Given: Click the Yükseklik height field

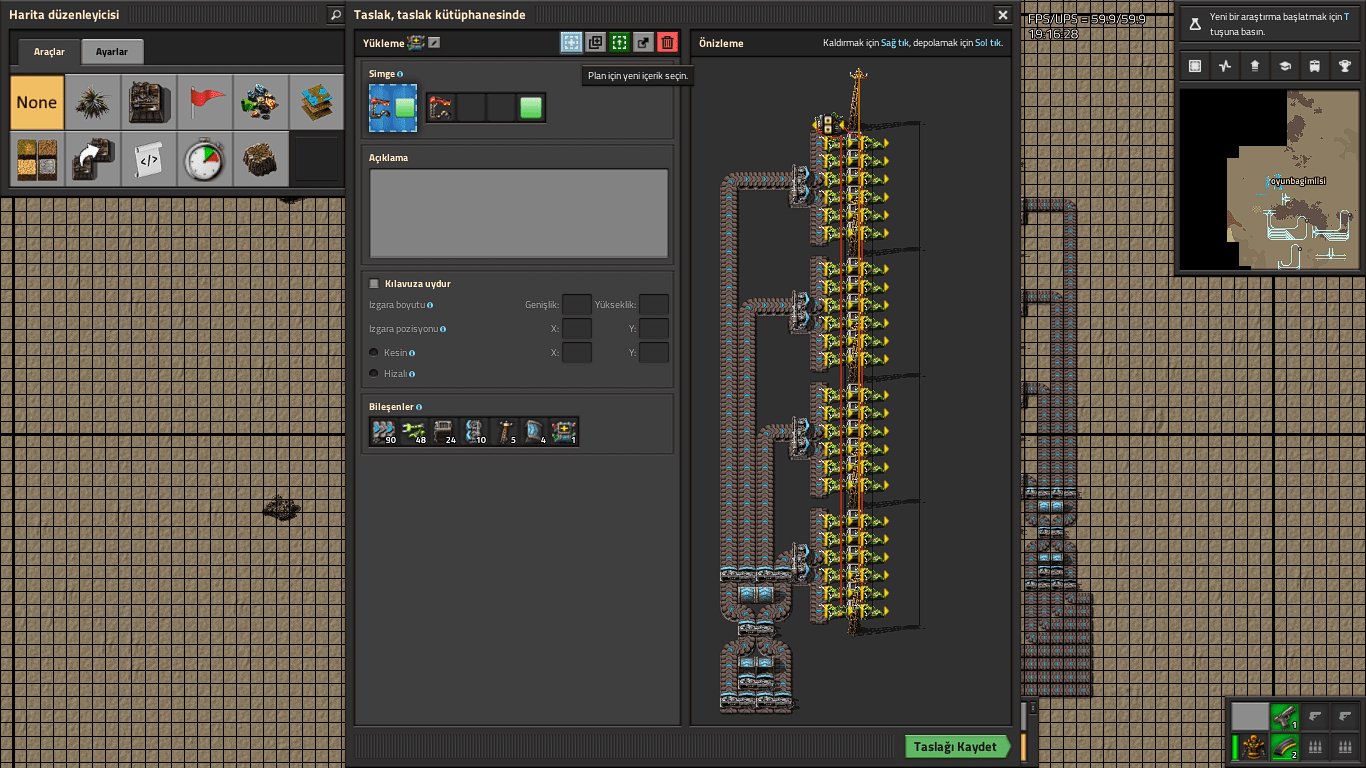Looking at the screenshot, I should point(654,304).
